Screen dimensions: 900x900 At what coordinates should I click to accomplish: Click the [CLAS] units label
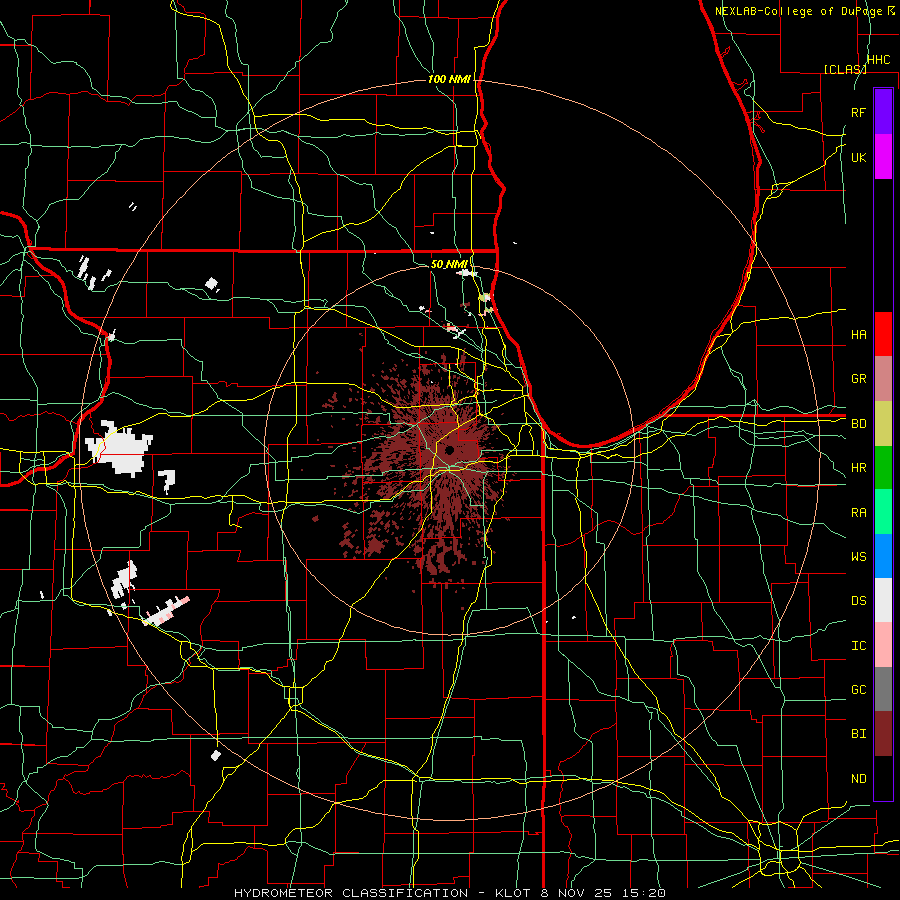coord(845,69)
